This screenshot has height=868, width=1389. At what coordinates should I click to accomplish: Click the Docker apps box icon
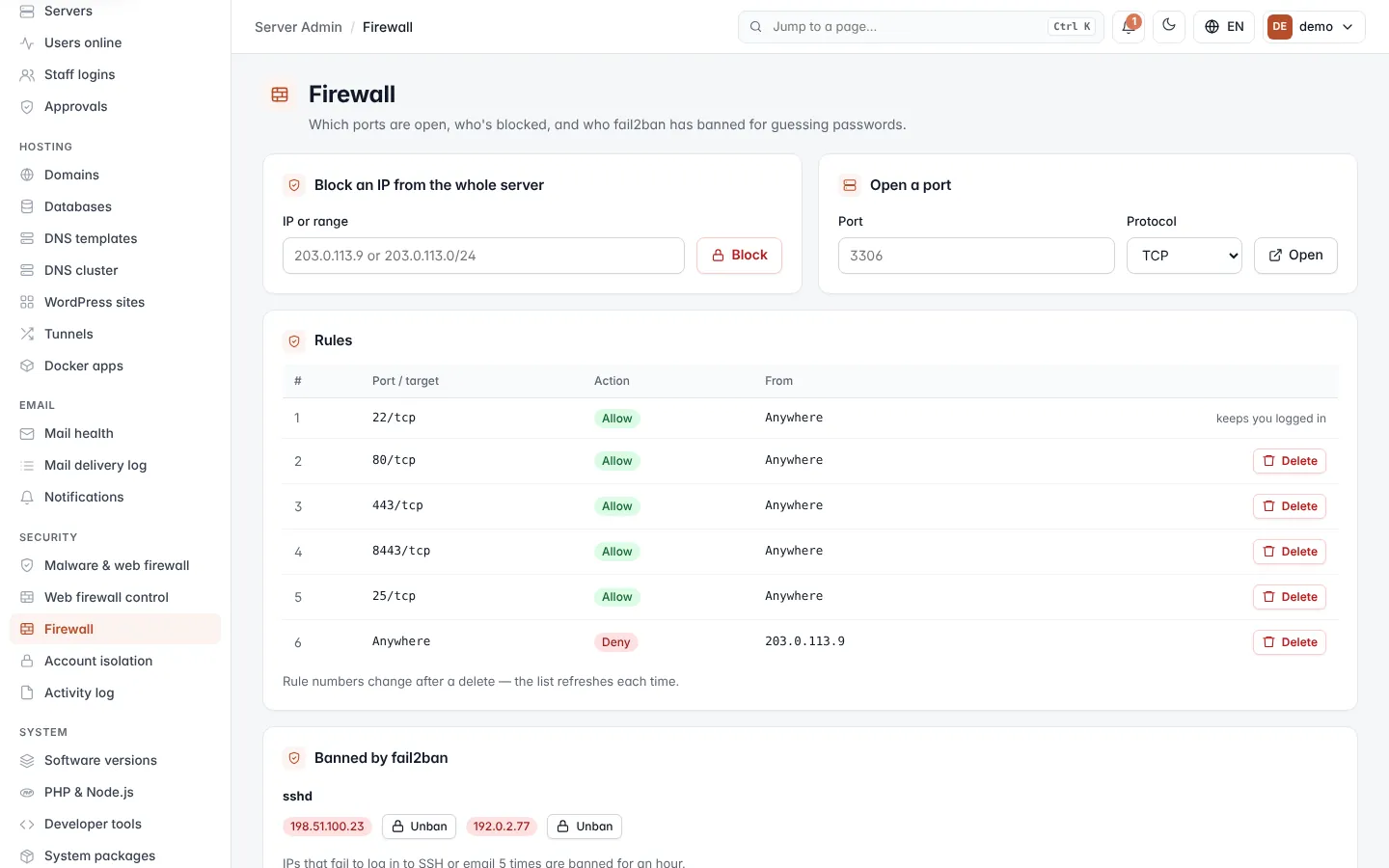(x=27, y=366)
